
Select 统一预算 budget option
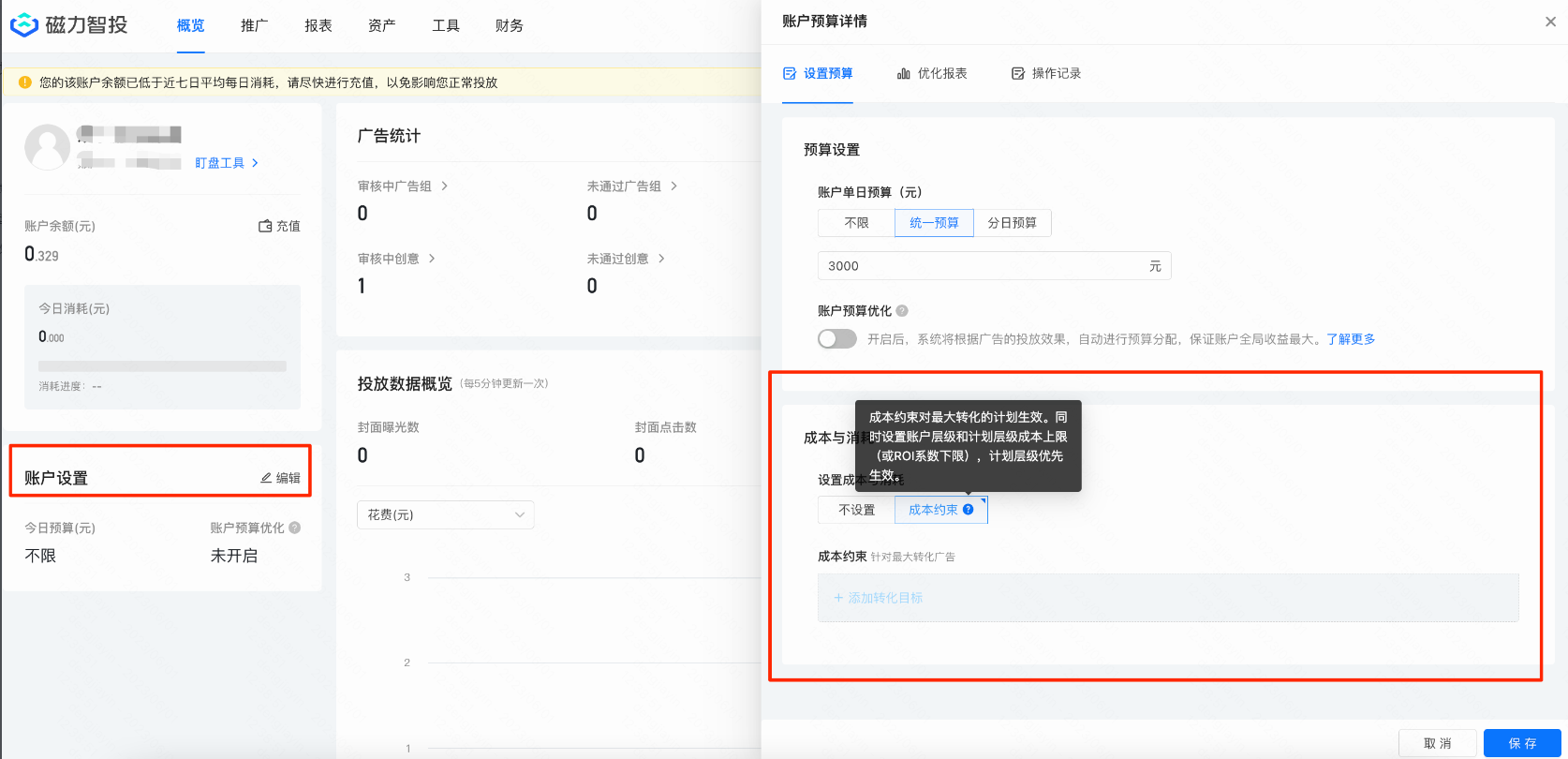935,223
